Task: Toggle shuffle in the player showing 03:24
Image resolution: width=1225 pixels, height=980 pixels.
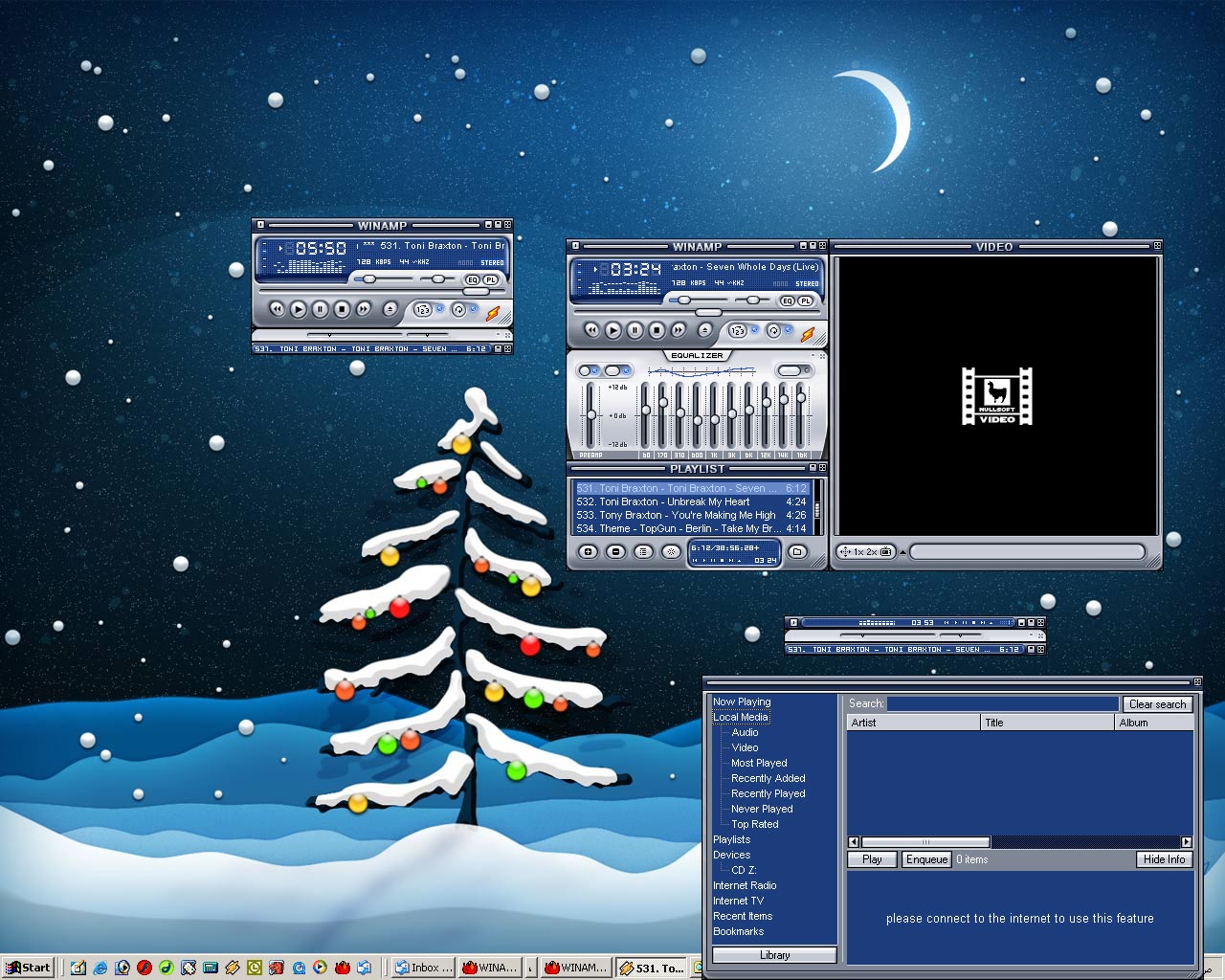Action: 738,330
